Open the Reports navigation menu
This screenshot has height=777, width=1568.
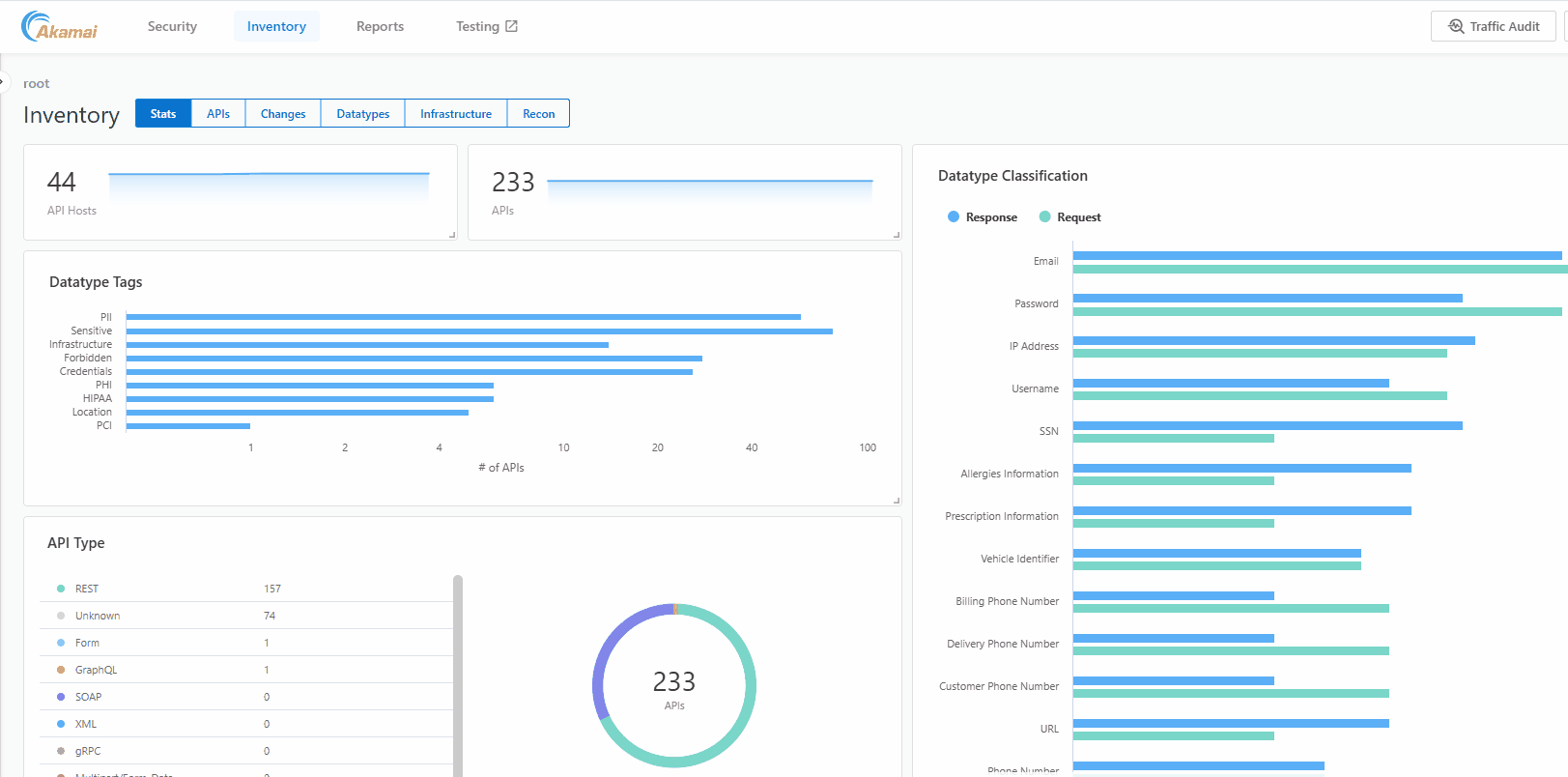pyautogui.click(x=380, y=26)
